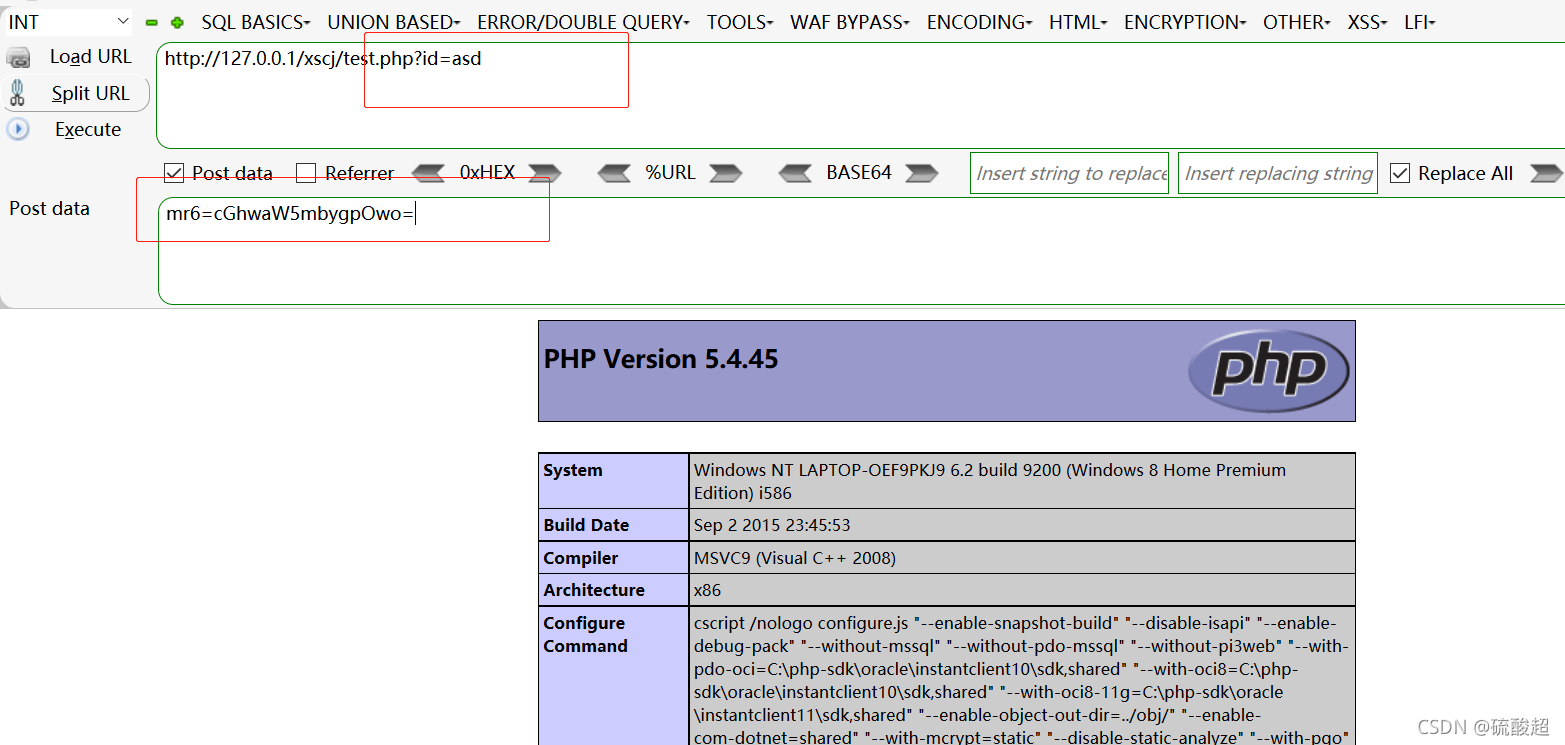The width and height of the screenshot is (1565, 745).
Task: Click the 0xHEX label
Action: click(x=487, y=172)
